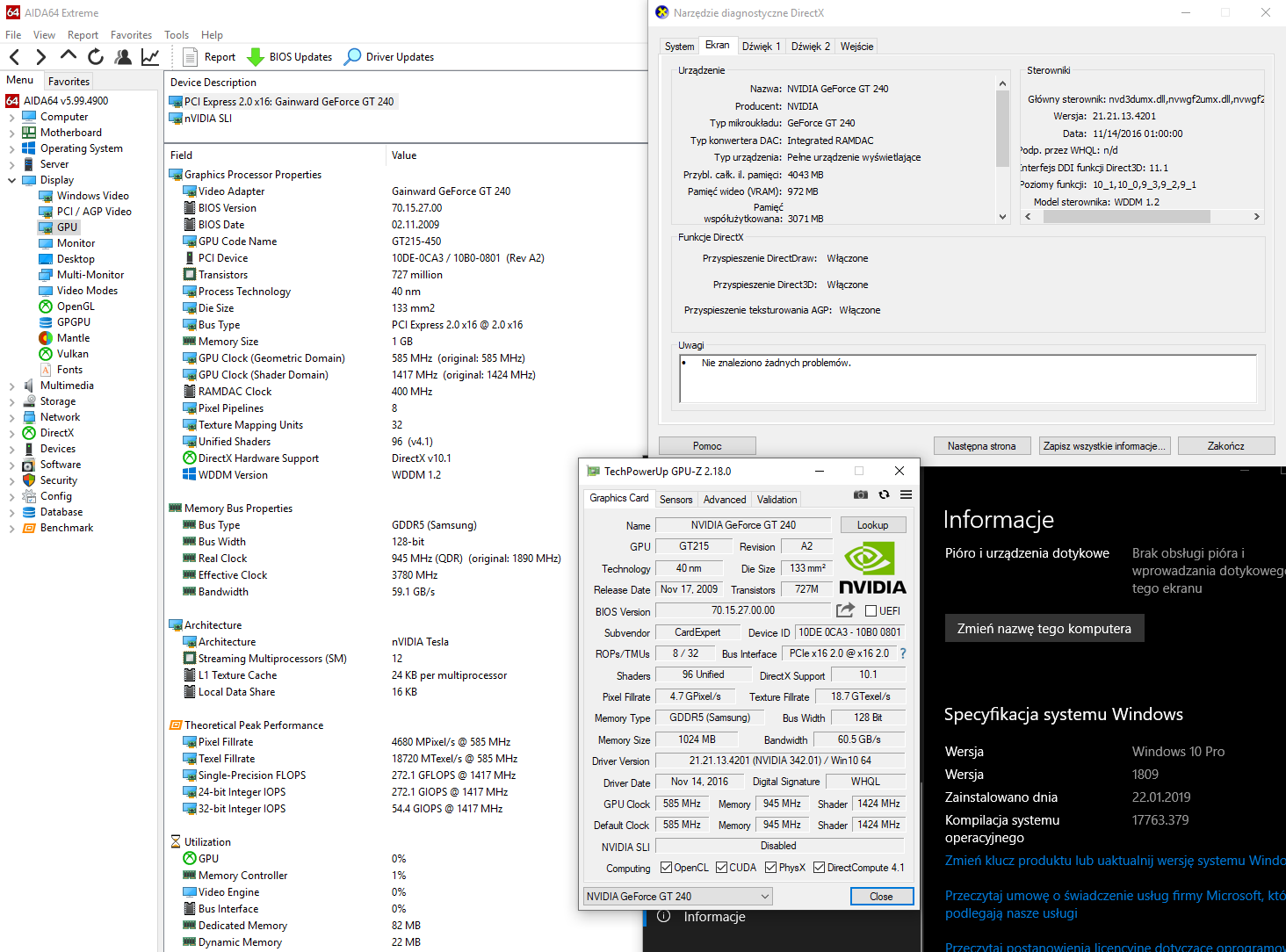The width and height of the screenshot is (1286, 952).
Task: Click the Uwagi notes text box
Action: (x=968, y=379)
